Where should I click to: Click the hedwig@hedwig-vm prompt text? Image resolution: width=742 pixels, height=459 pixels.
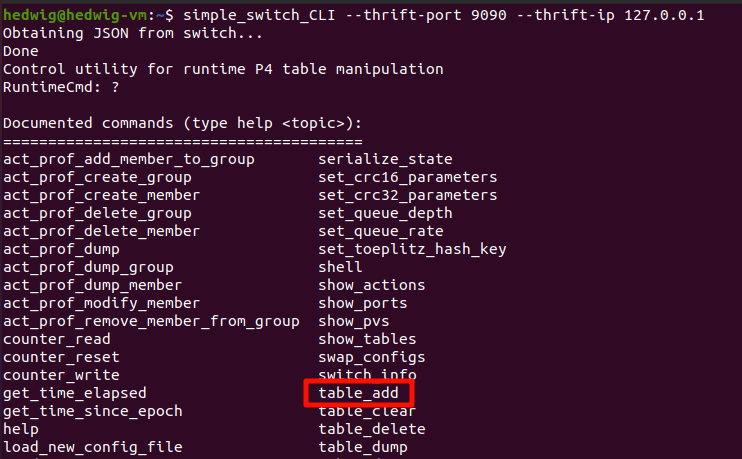pyautogui.click(x=75, y=15)
